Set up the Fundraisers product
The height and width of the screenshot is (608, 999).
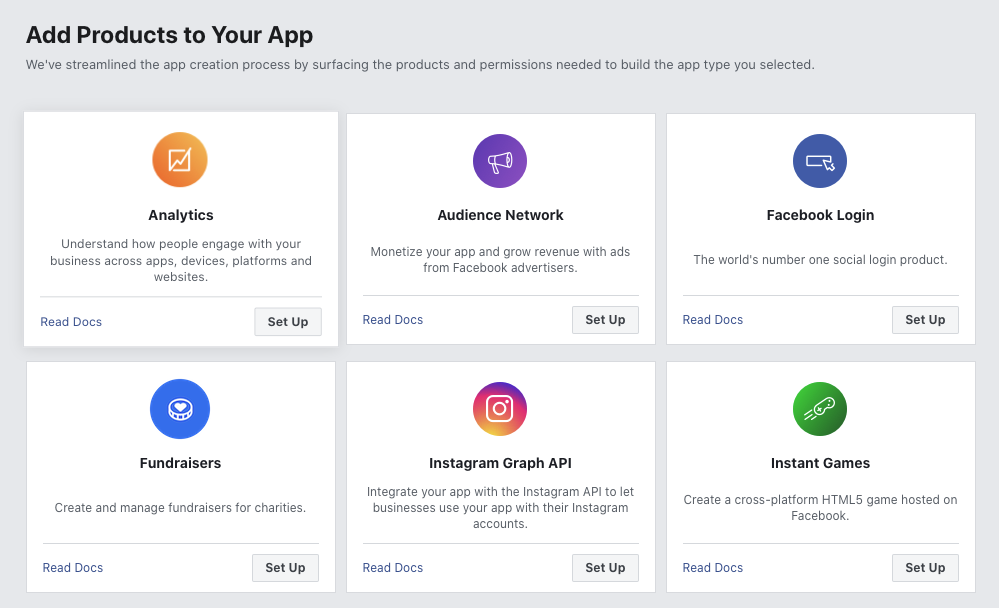tap(285, 567)
